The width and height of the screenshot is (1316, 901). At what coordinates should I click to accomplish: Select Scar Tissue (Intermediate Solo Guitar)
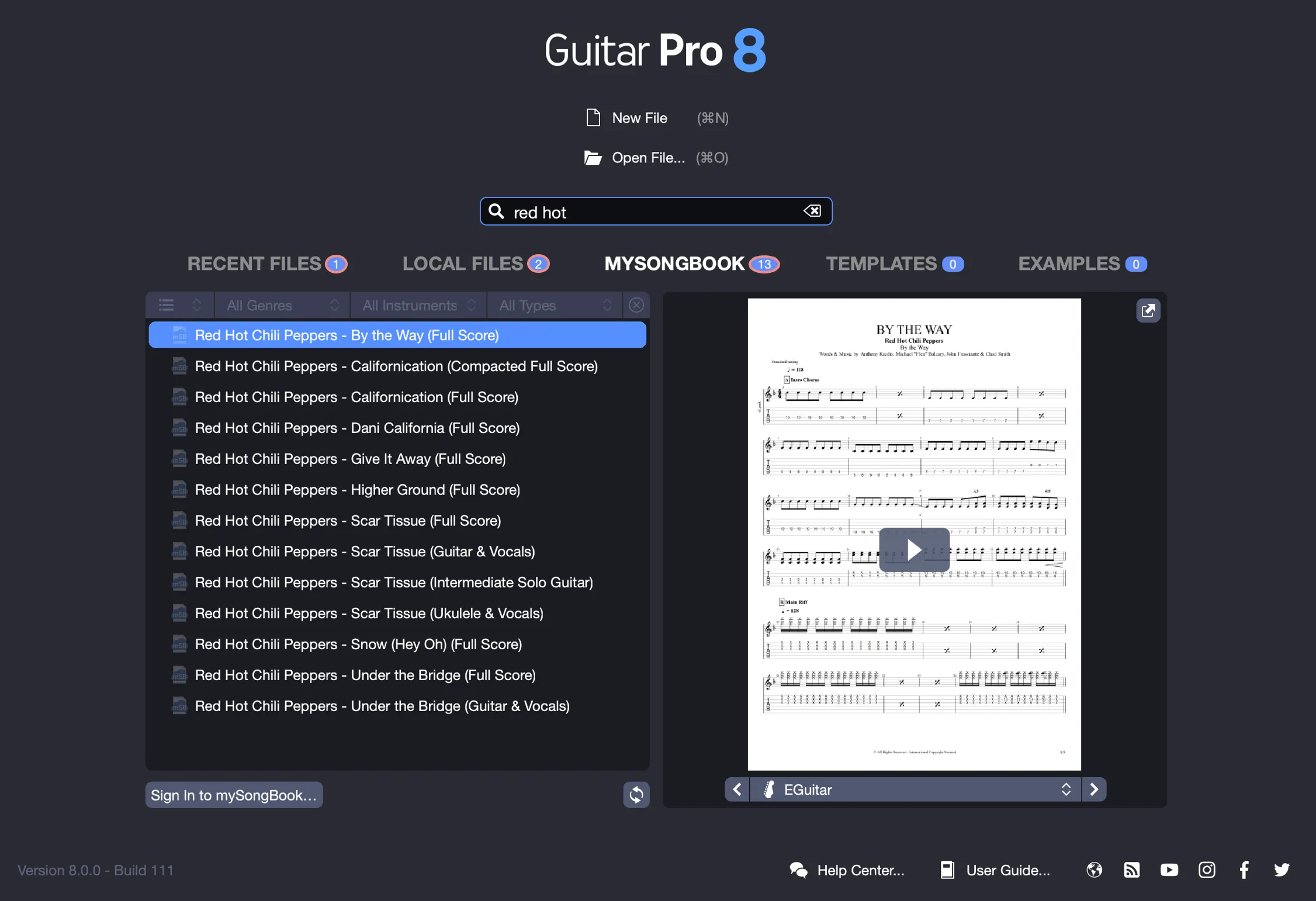397,583
